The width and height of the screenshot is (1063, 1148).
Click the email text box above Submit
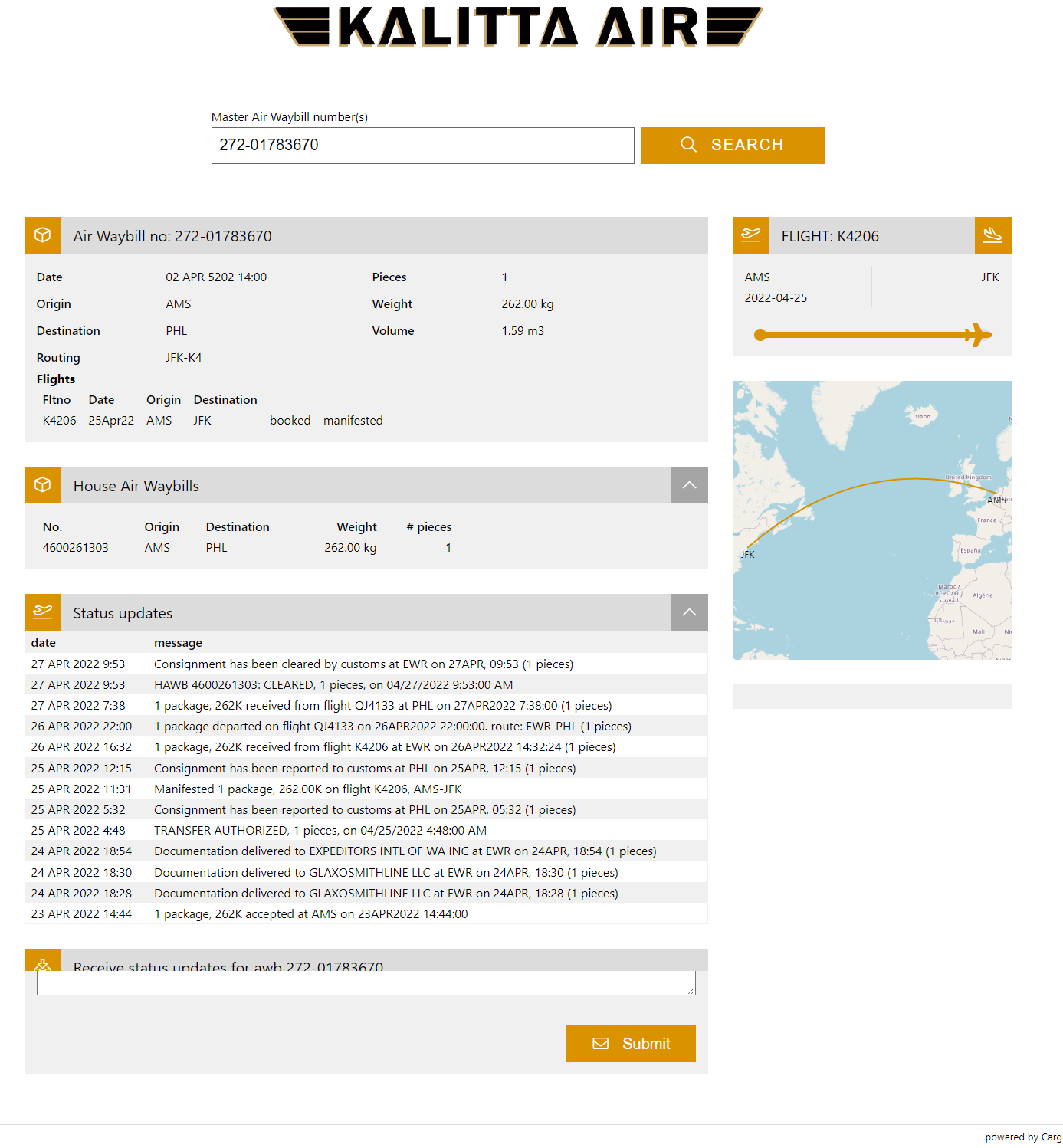pos(366,983)
